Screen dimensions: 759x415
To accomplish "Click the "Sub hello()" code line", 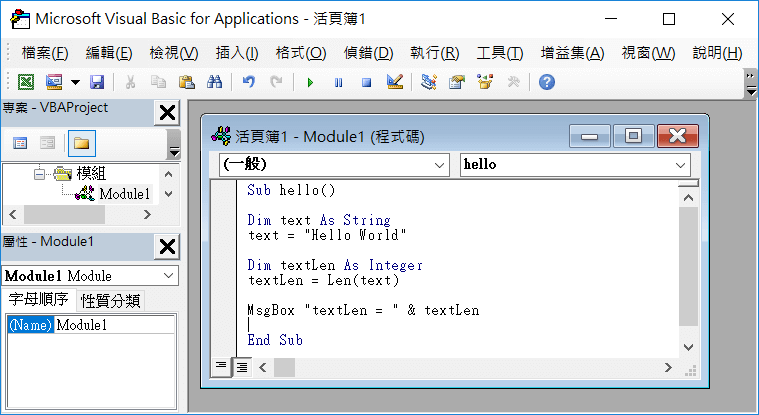I will tap(291, 190).
